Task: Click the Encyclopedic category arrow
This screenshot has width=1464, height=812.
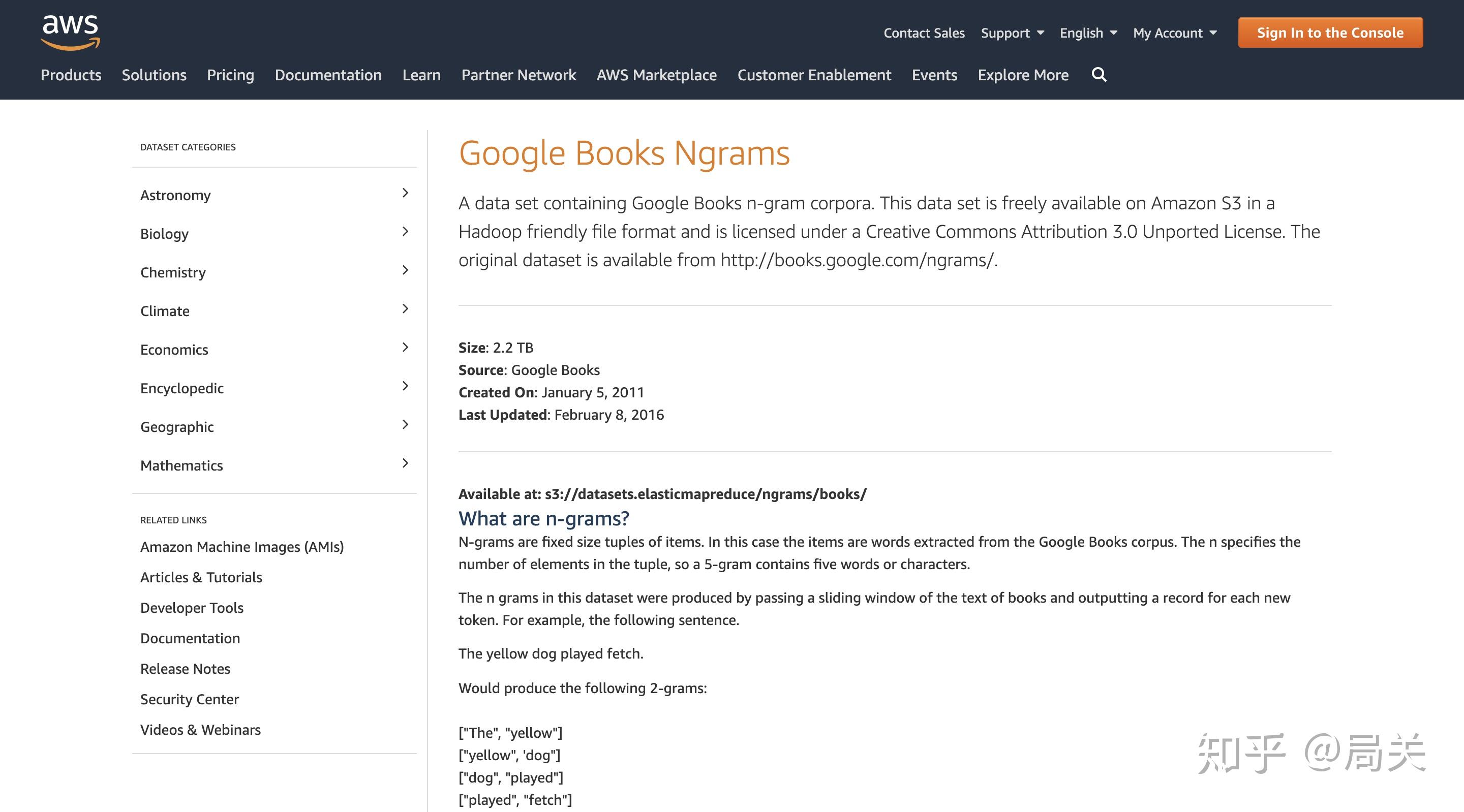Action: point(405,386)
